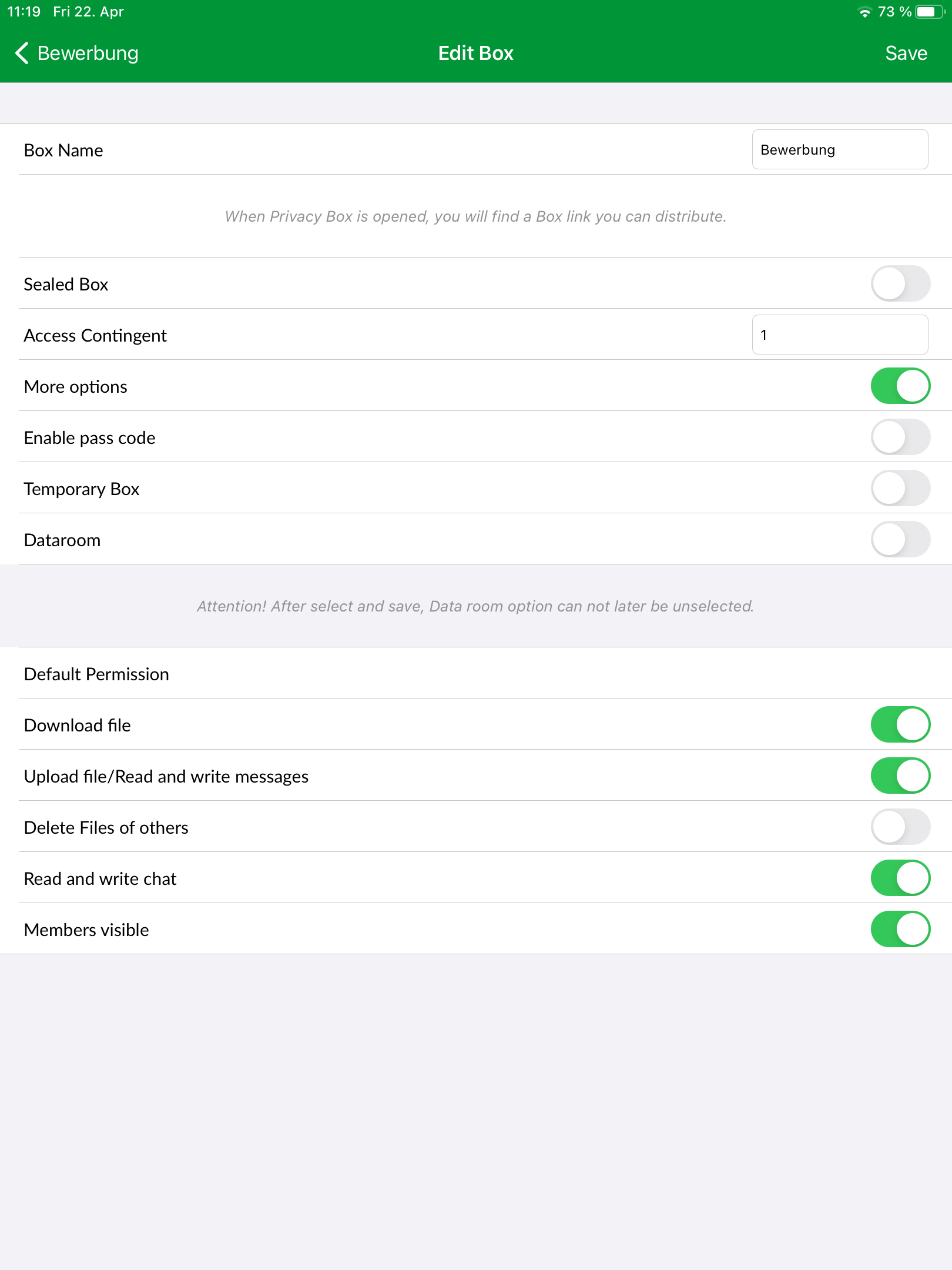This screenshot has width=952, height=1270.
Task: Tap the back chevron icon
Action: [22, 53]
